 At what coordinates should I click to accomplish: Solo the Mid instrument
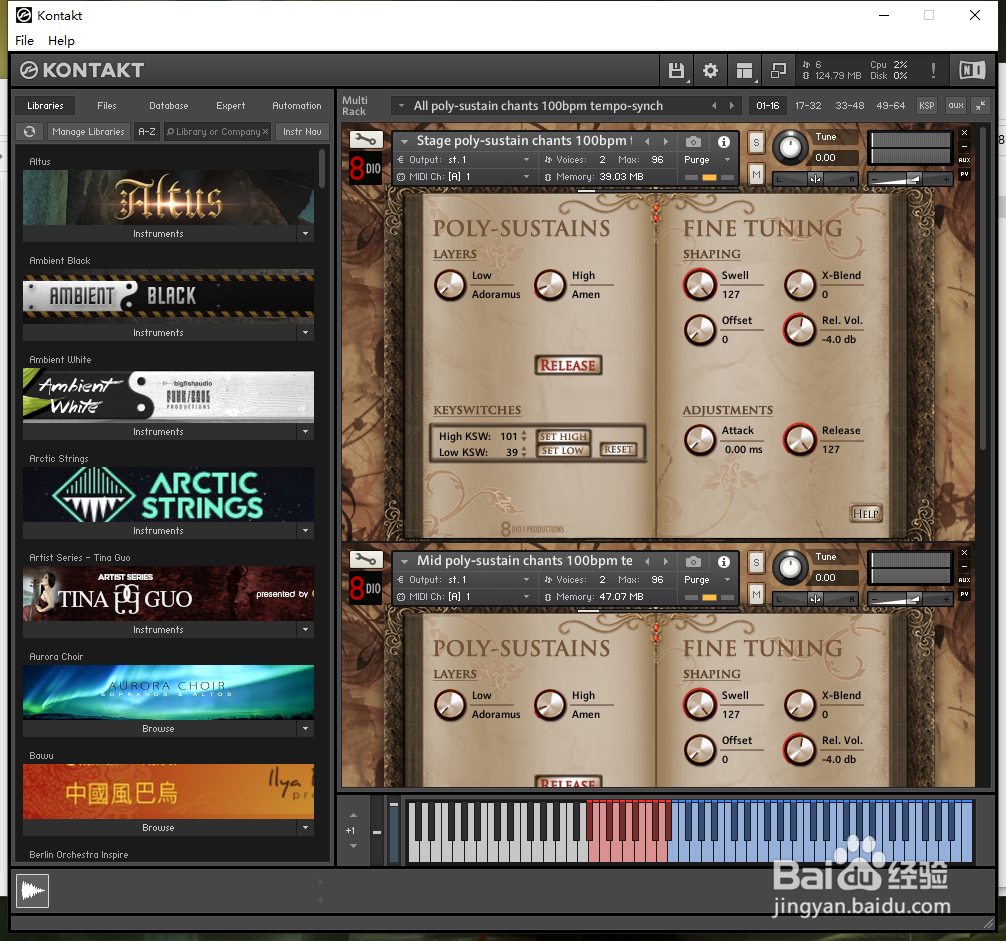coord(756,563)
